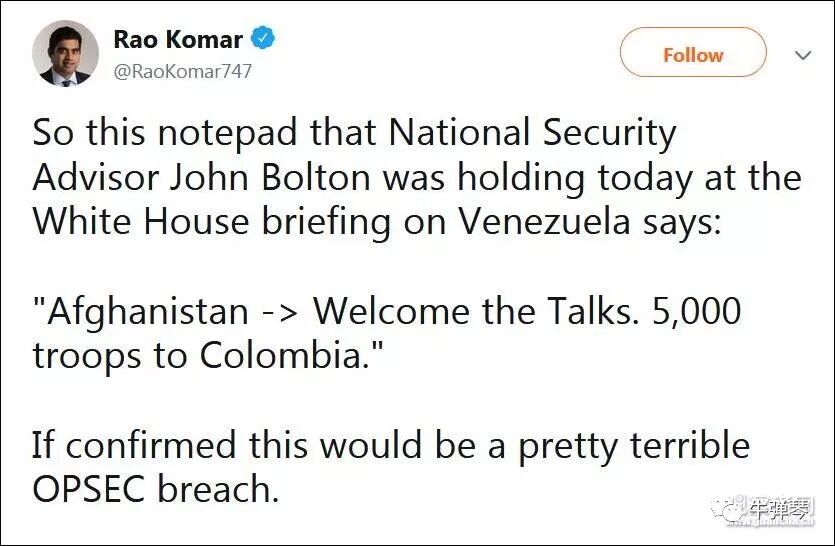Click the "->" arrow in the quoted note

[x=281, y=312]
